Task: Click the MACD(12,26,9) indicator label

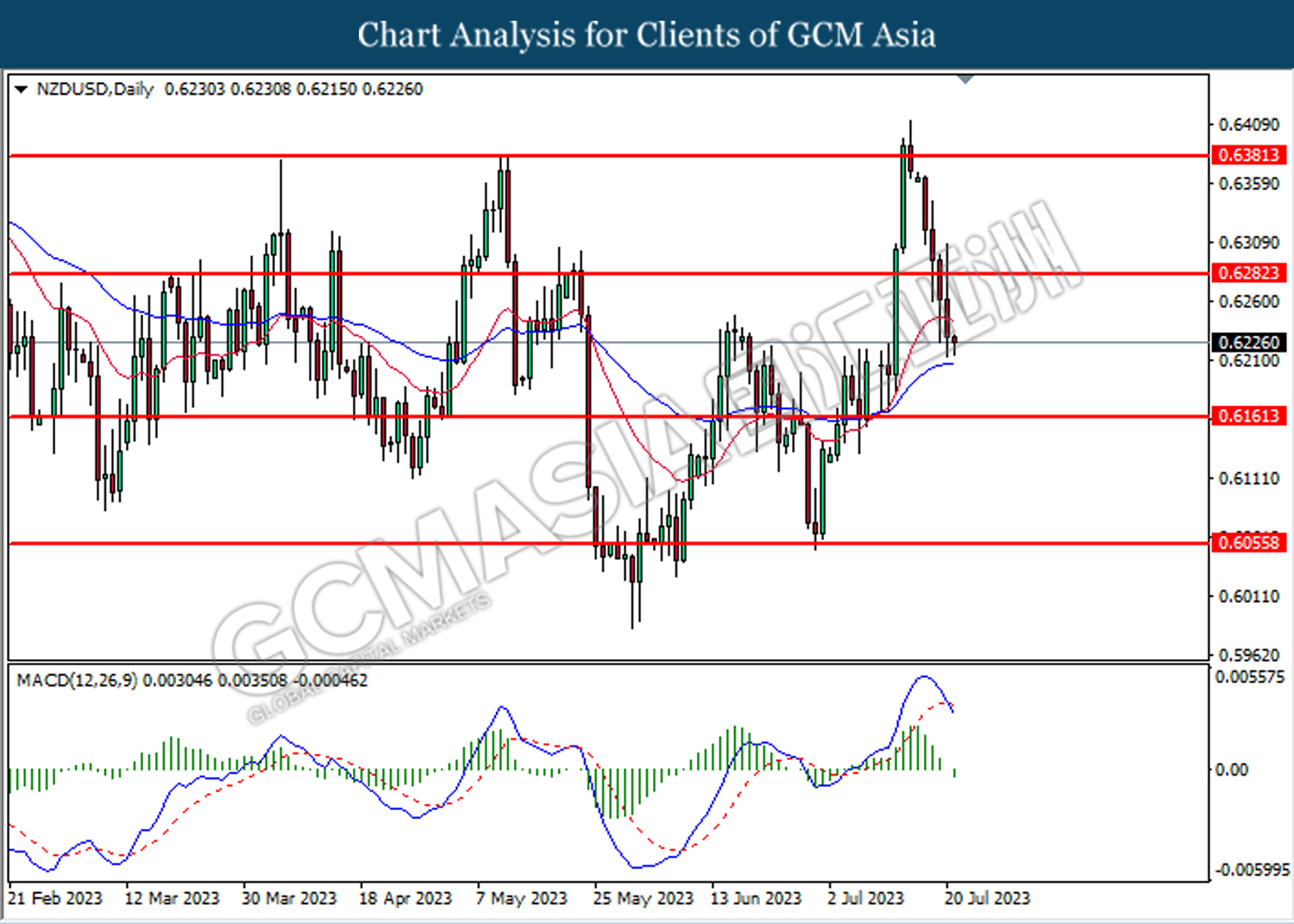Action: point(77,681)
